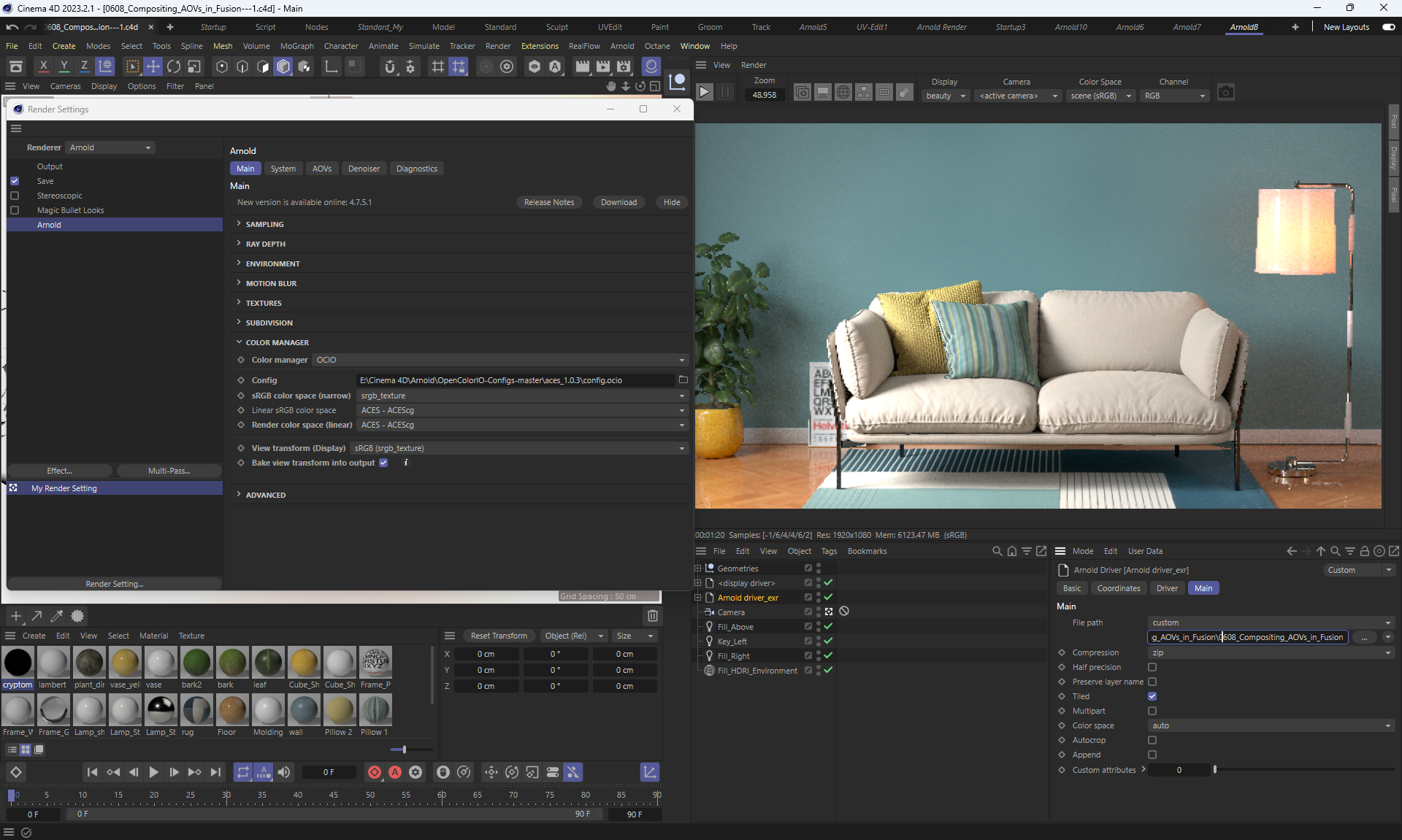Screen dimensions: 1402x840
Task: Click the snapshot camera icon in render view
Action: tap(1226, 93)
